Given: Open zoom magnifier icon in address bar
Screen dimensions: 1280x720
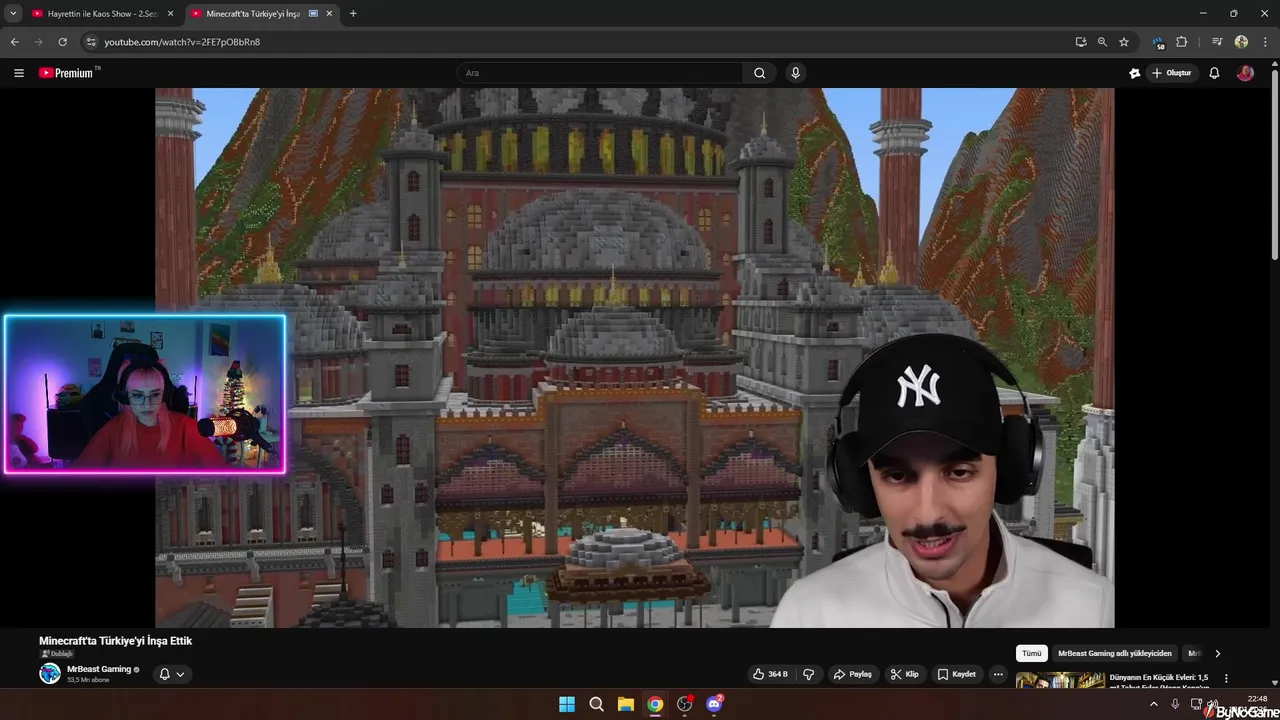Looking at the screenshot, I should click(1102, 42).
